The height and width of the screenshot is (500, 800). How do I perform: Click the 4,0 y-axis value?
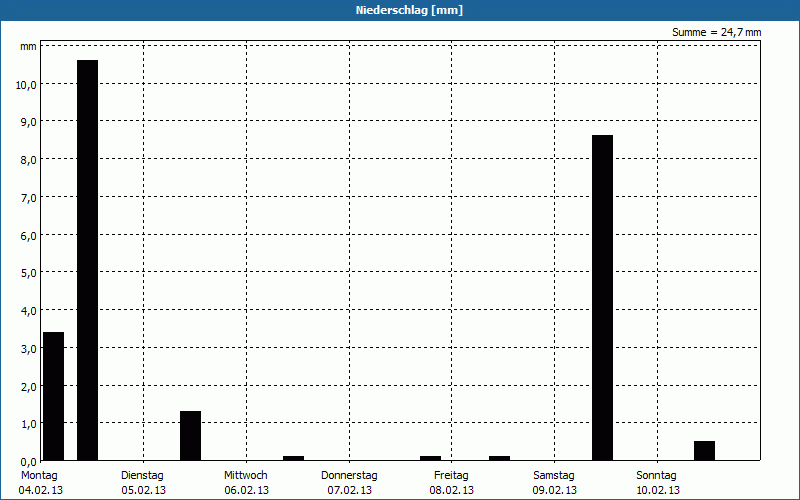(x=29, y=311)
